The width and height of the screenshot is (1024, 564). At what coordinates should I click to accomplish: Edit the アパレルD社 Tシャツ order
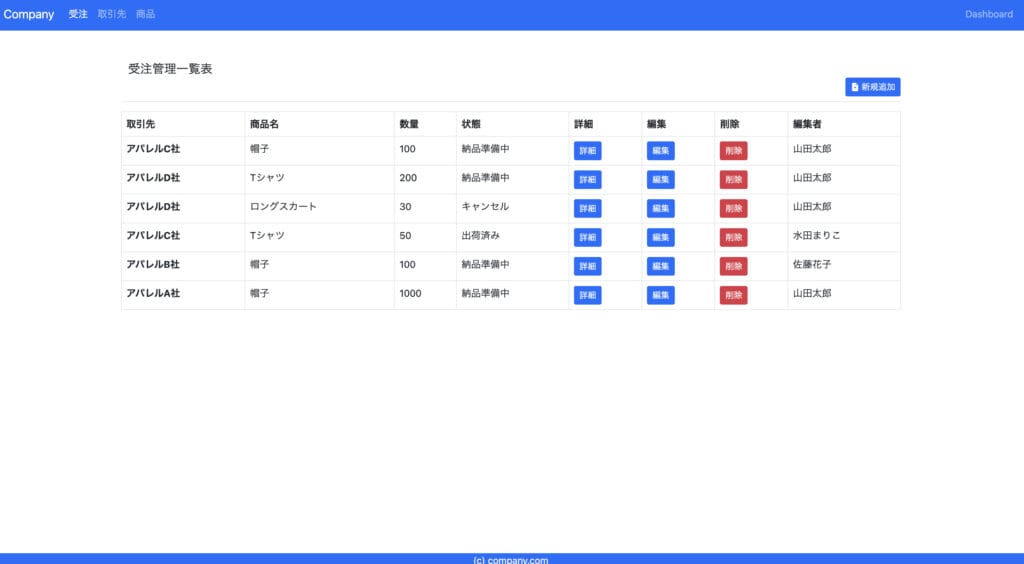click(x=660, y=179)
